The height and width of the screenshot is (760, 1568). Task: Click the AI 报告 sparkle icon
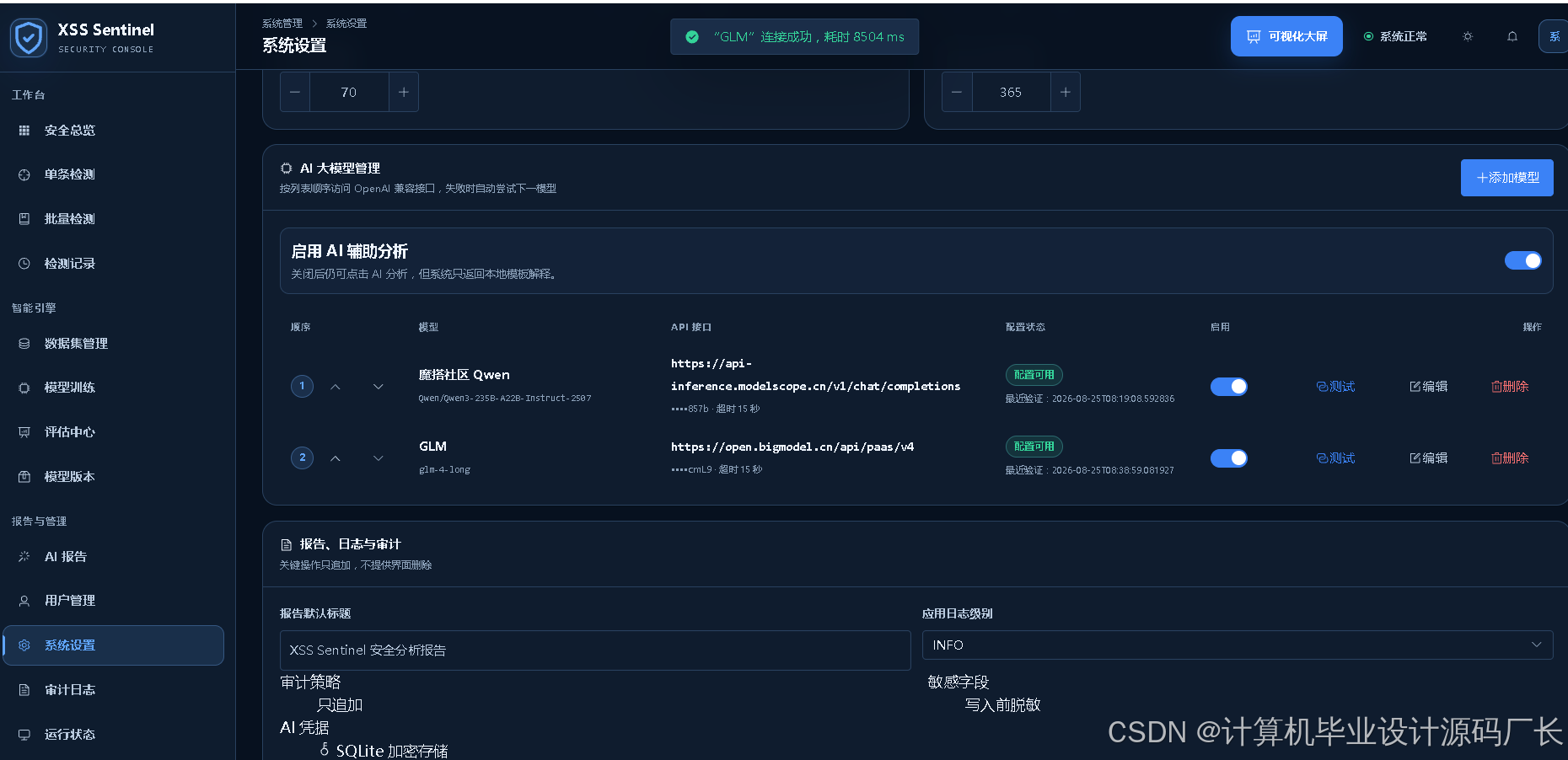24,557
